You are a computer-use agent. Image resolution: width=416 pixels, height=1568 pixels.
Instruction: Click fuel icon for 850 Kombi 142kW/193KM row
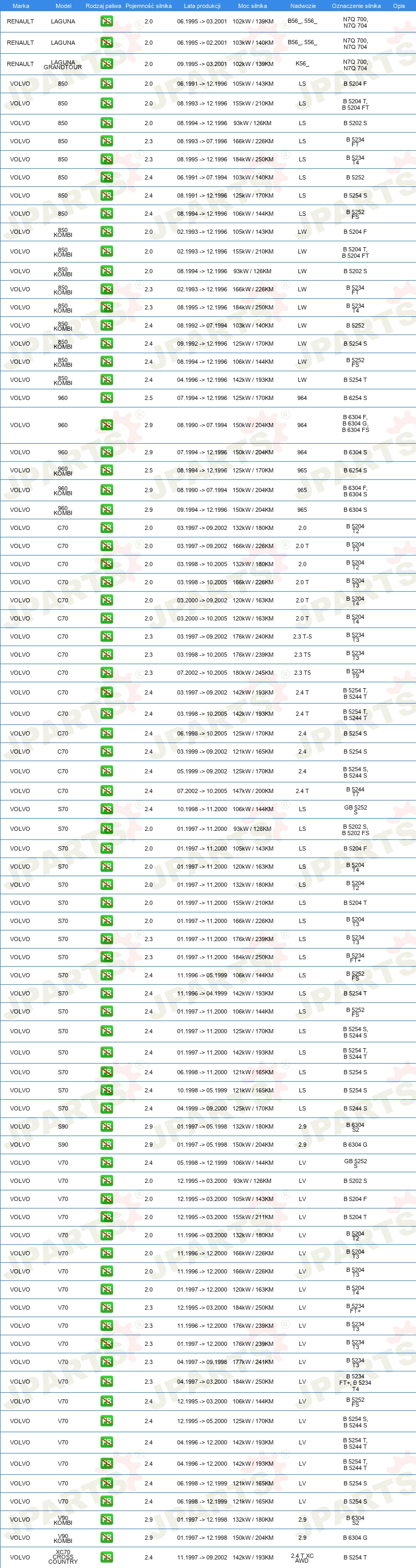pyautogui.click(x=106, y=380)
